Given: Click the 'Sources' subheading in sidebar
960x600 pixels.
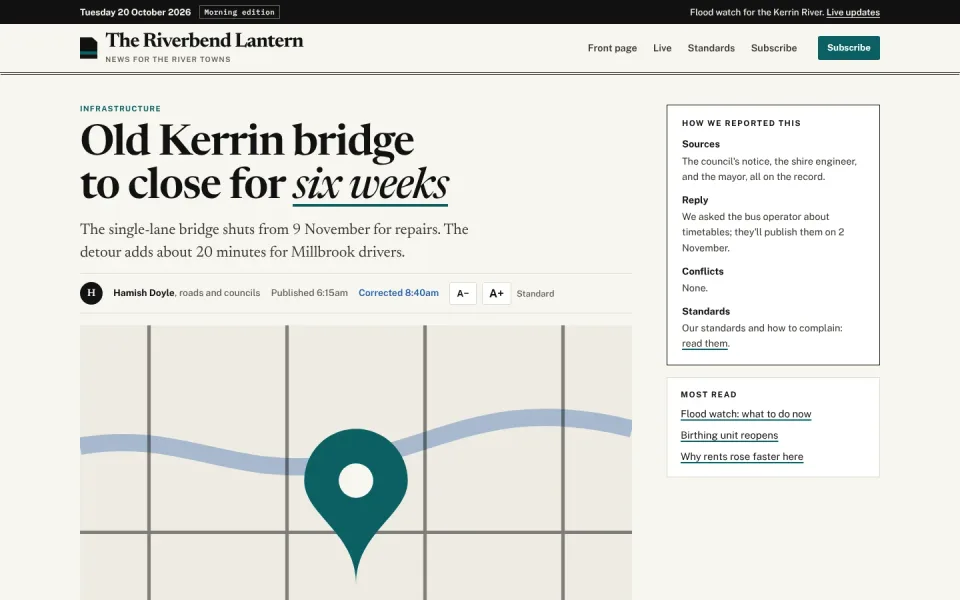Looking at the screenshot, I should pos(701,144).
